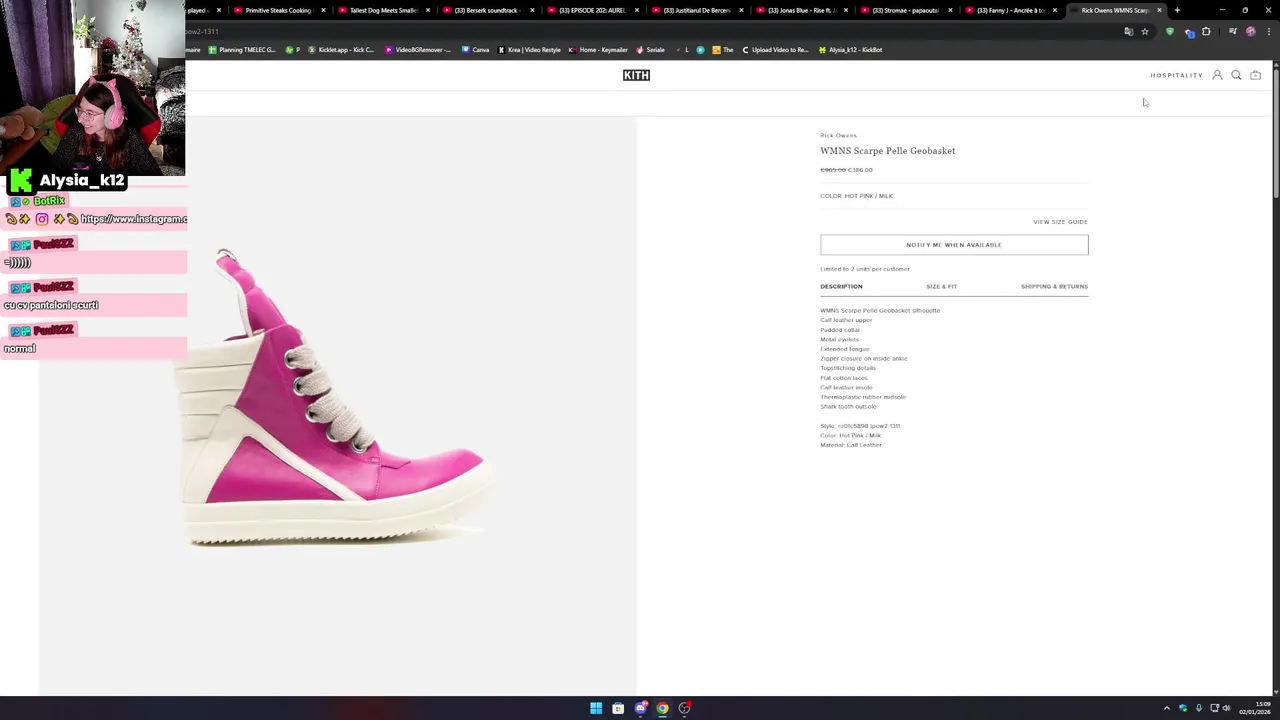Open OBS Studio from the taskbar
Screen dimensions: 1280x720
click(x=685, y=708)
